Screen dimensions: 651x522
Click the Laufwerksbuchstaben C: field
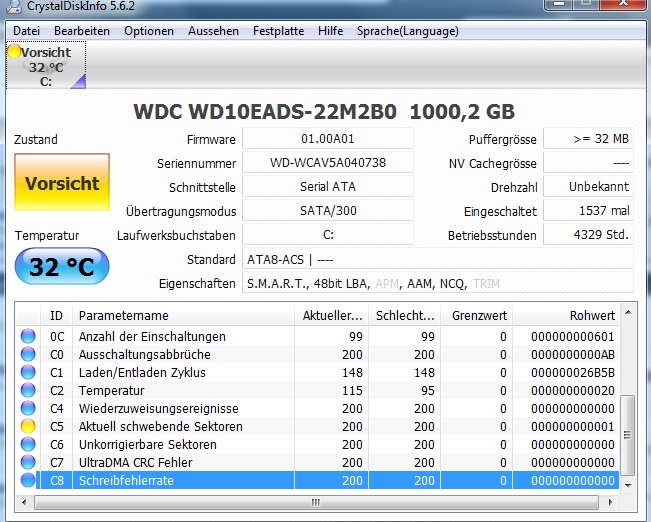coord(328,235)
